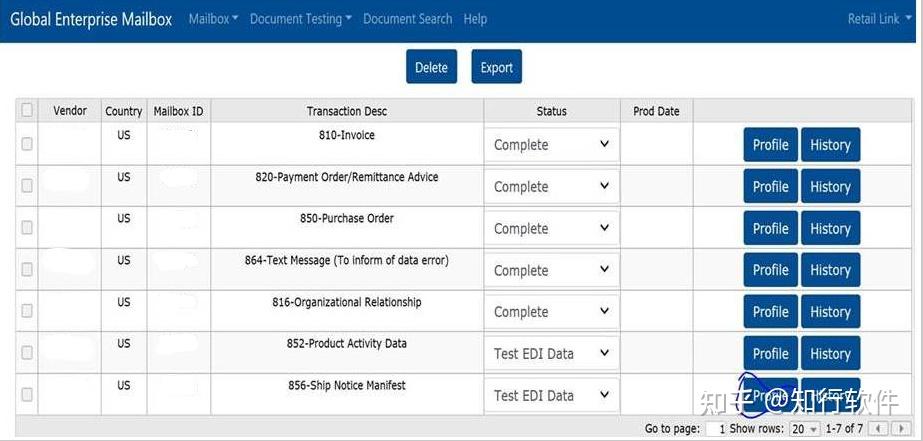Go to the previous page arrow
923x441 pixels.
[880, 429]
